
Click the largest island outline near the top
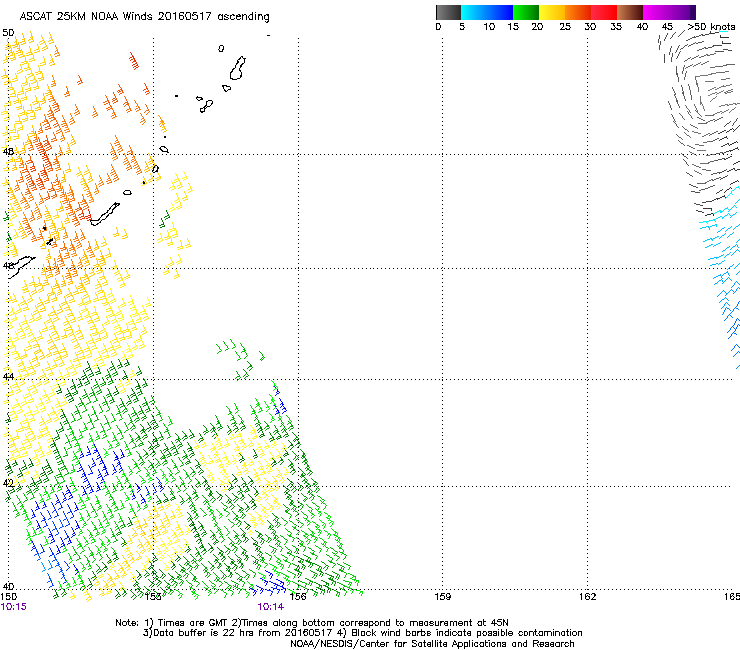point(237,68)
